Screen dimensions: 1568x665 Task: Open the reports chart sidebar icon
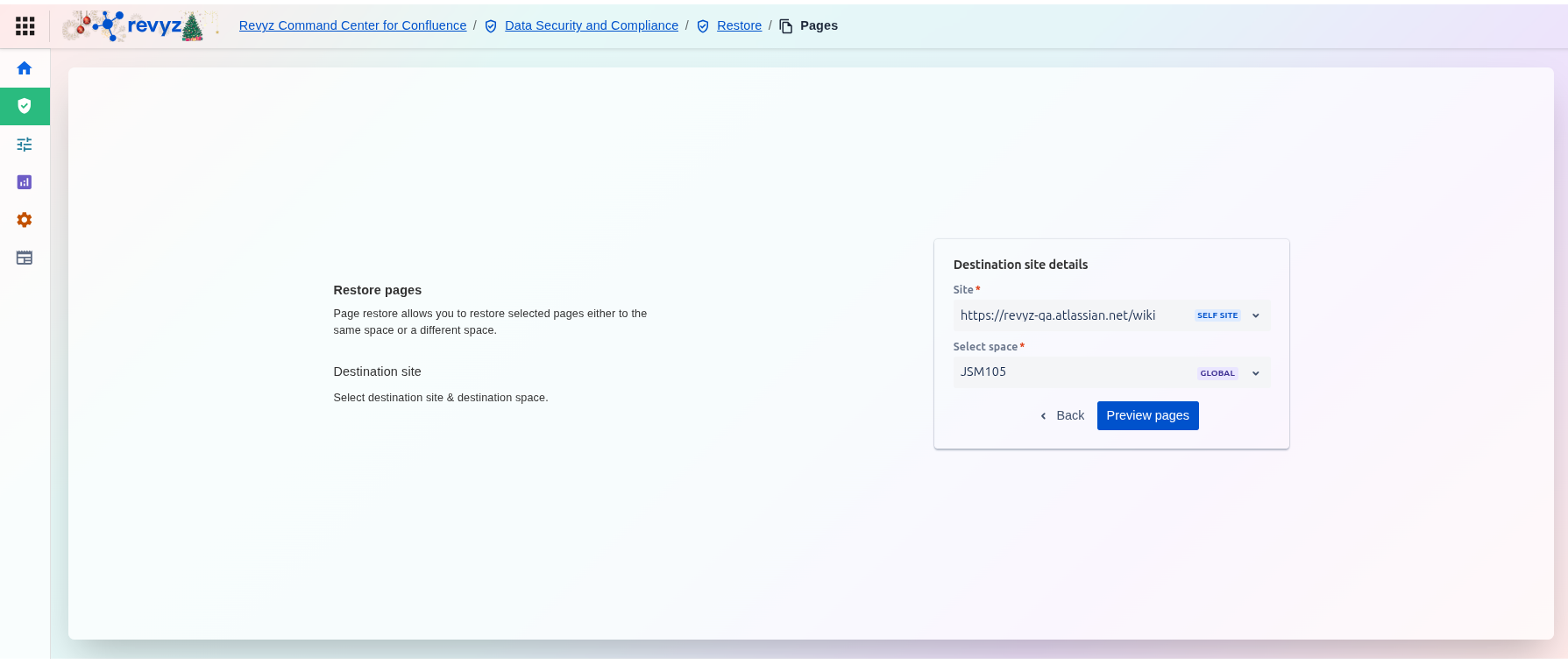coord(25,182)
